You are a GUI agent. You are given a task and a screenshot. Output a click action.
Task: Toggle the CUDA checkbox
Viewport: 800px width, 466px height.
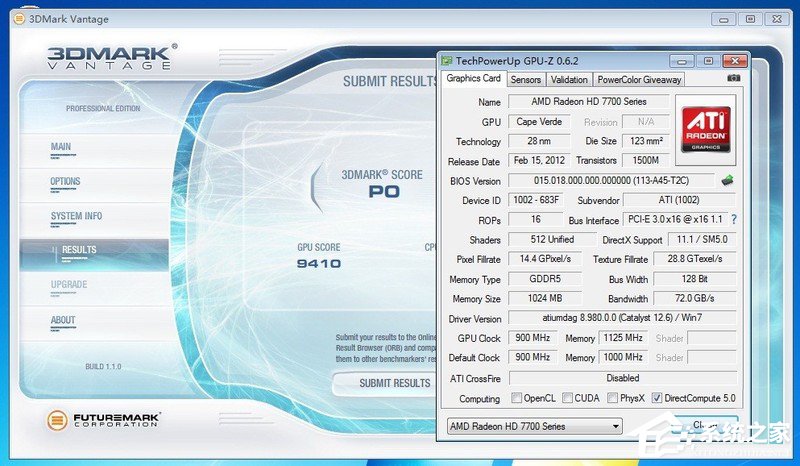[x=567, y=398]
